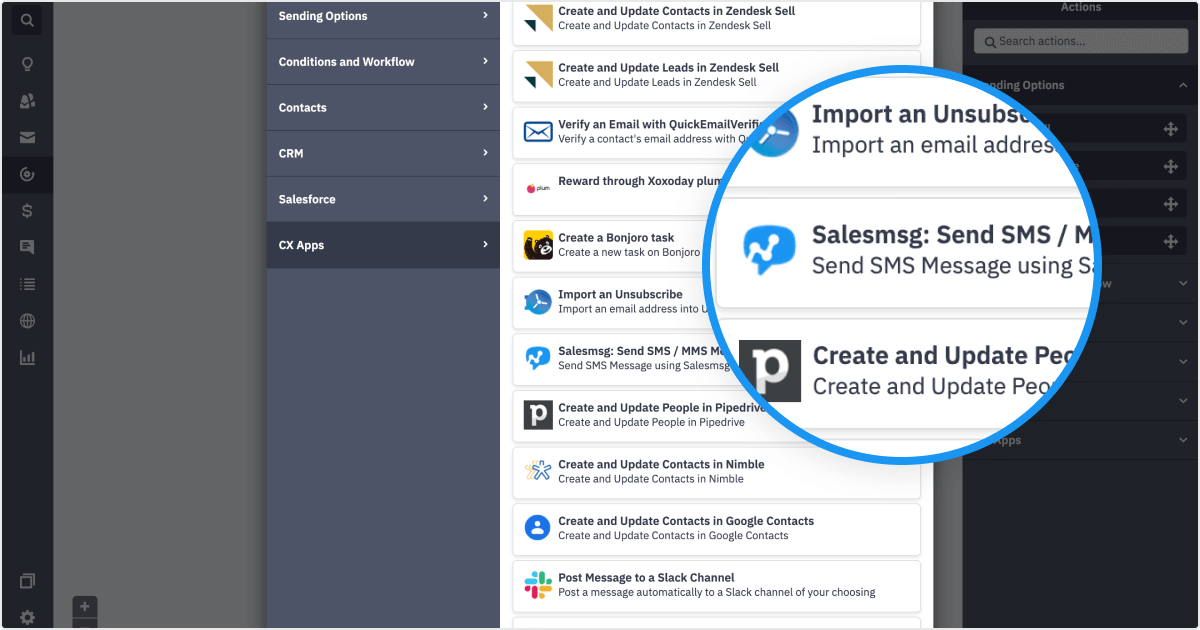The height and width of the screenshot is (630, 1200).
Task: Select the Conditions and Workflow menu item
Action: (382, 62)
